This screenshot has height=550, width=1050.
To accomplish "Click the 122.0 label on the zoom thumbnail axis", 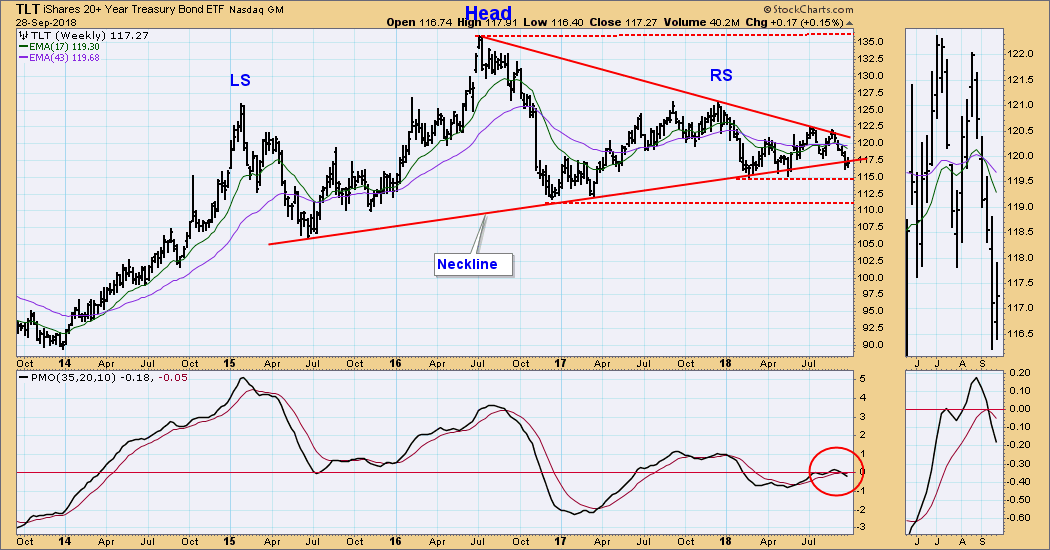I will pyautogui.click(x=1021, y=54).
